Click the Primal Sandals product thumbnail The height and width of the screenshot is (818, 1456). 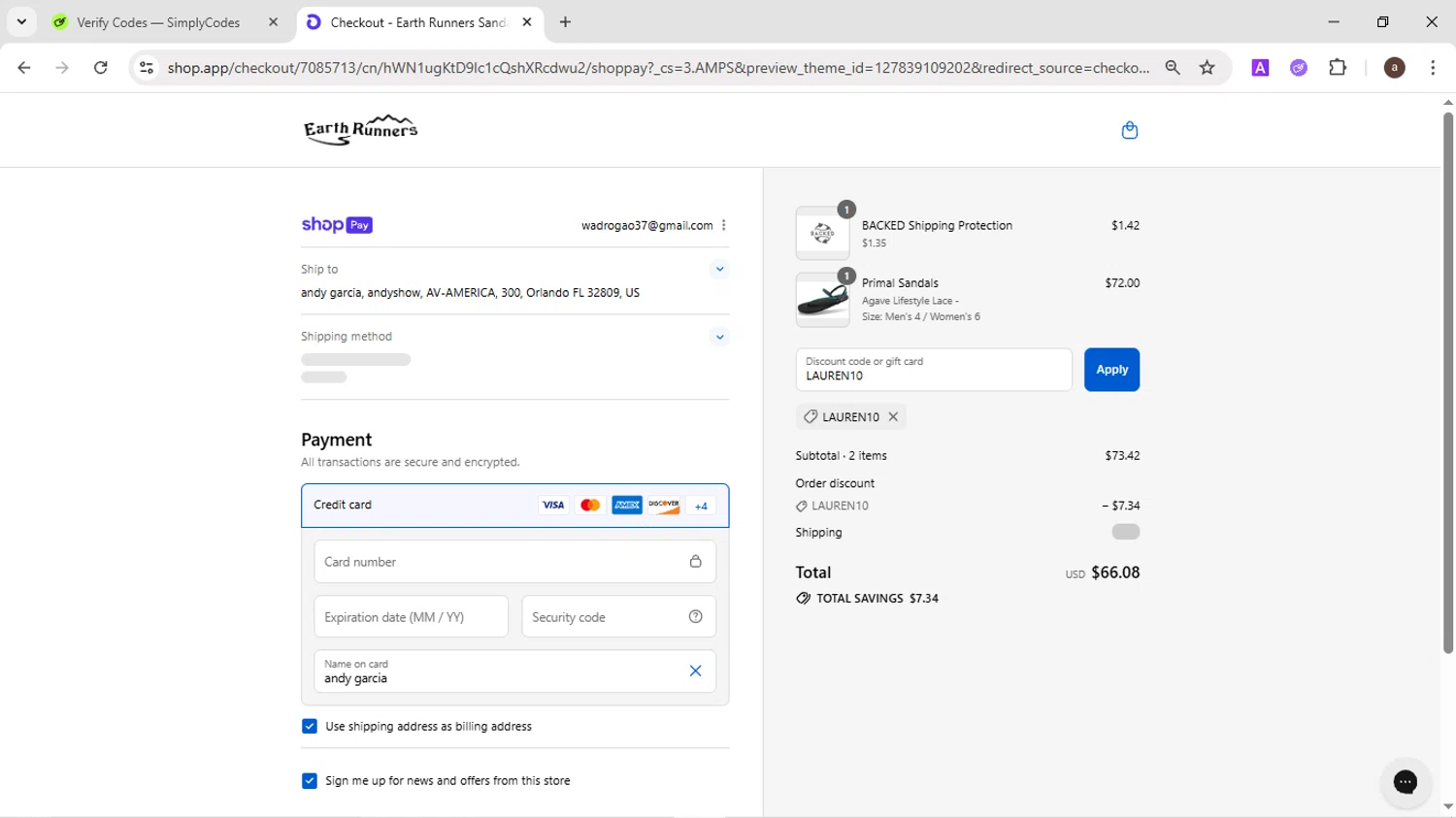[x=822, y=300]
